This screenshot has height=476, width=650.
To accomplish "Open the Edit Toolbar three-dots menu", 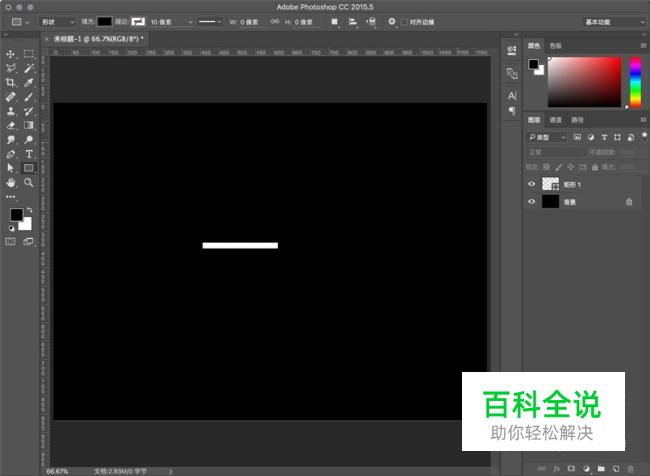I will click(x=10, y=197).
